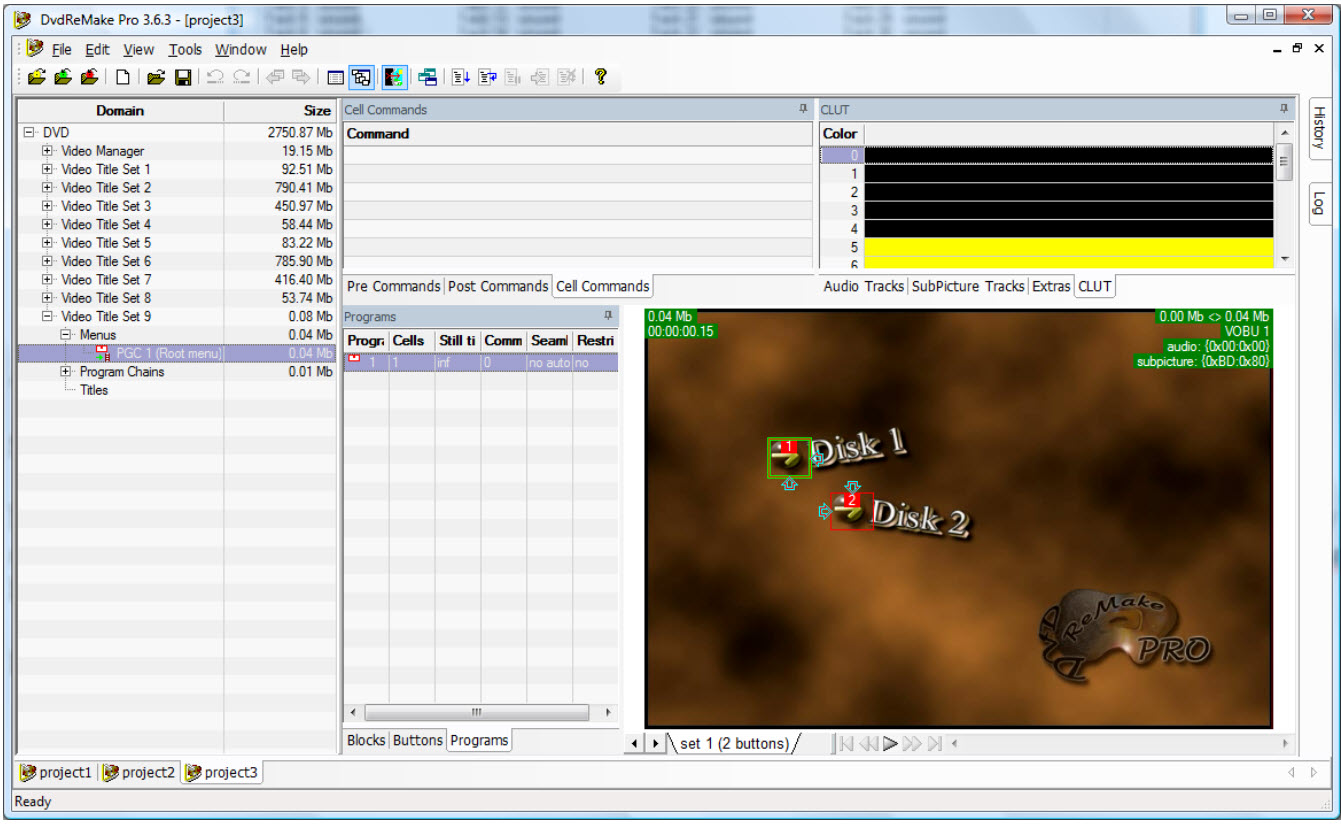Expand Video Title Set 1
This screenshot has height=826, width=1341.
(47, 169)
